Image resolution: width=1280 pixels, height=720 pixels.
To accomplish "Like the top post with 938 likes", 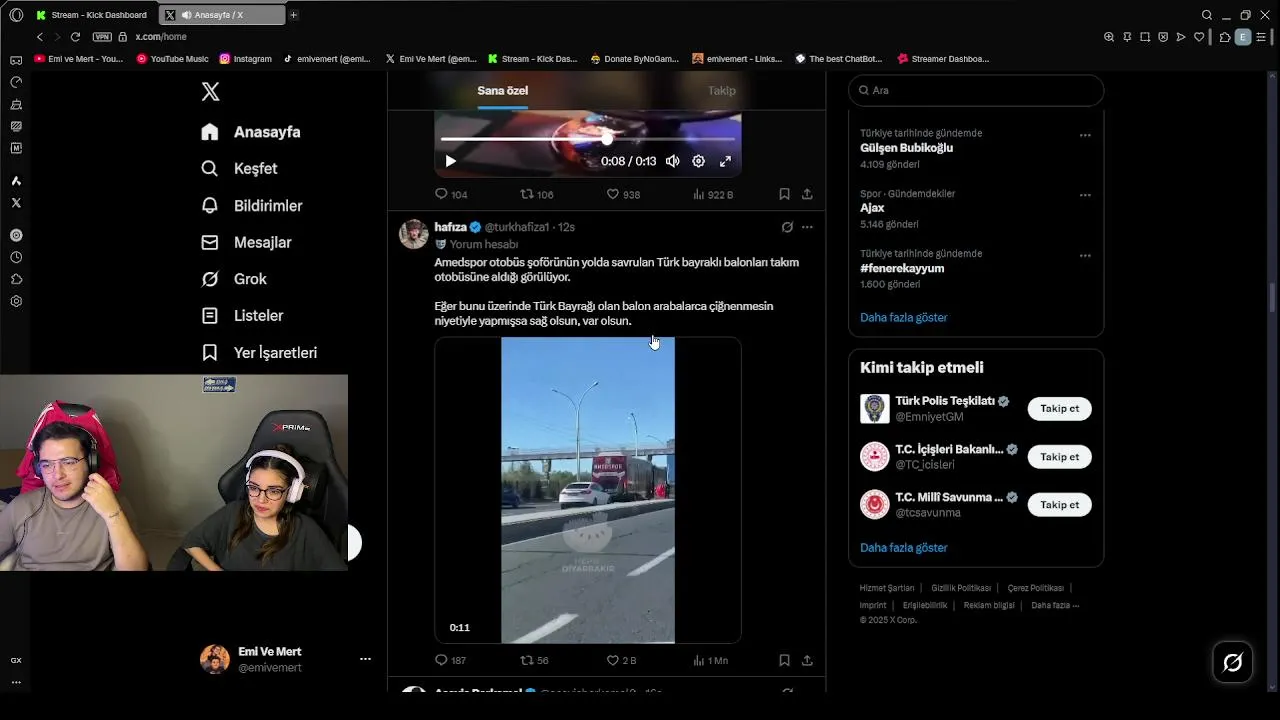I will [623, 194].
